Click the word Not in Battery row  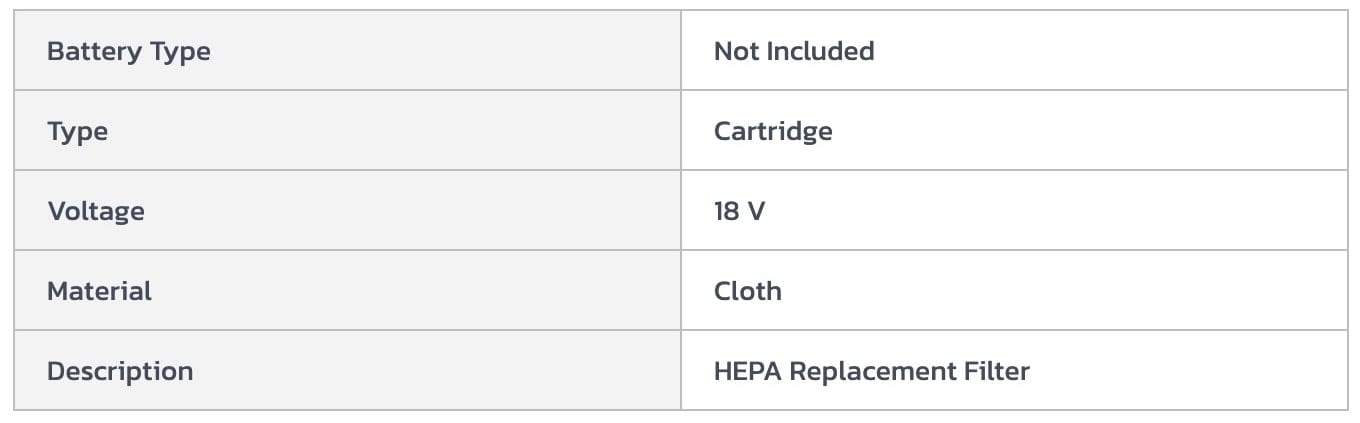pos(735,51)
